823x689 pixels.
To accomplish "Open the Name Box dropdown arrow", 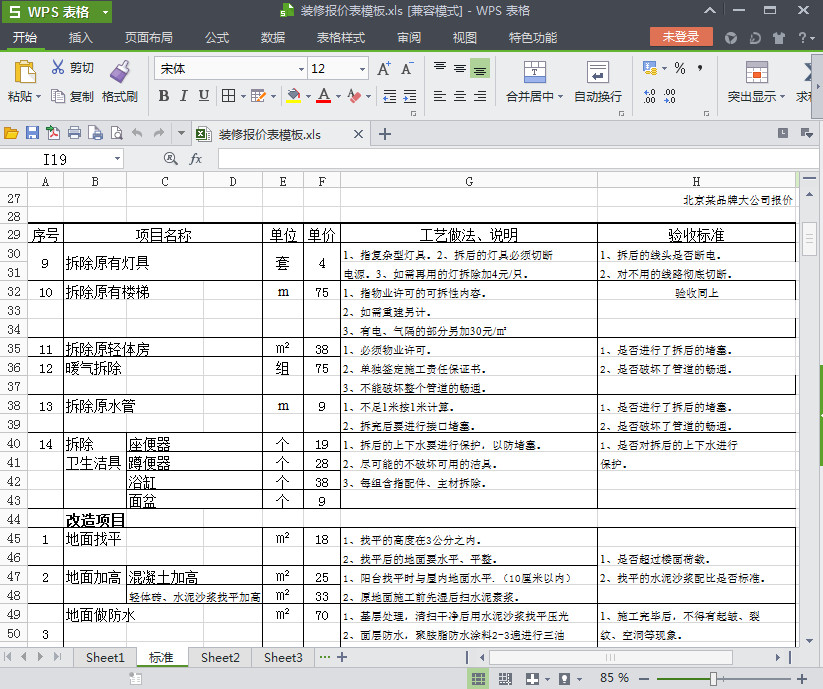I will [x=117, y=158].
